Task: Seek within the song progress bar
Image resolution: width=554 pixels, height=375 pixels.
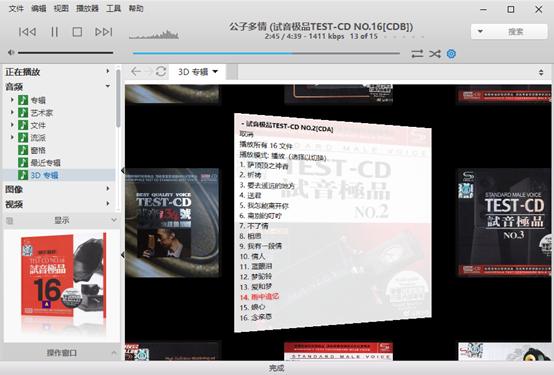Action: pos(266,53)
